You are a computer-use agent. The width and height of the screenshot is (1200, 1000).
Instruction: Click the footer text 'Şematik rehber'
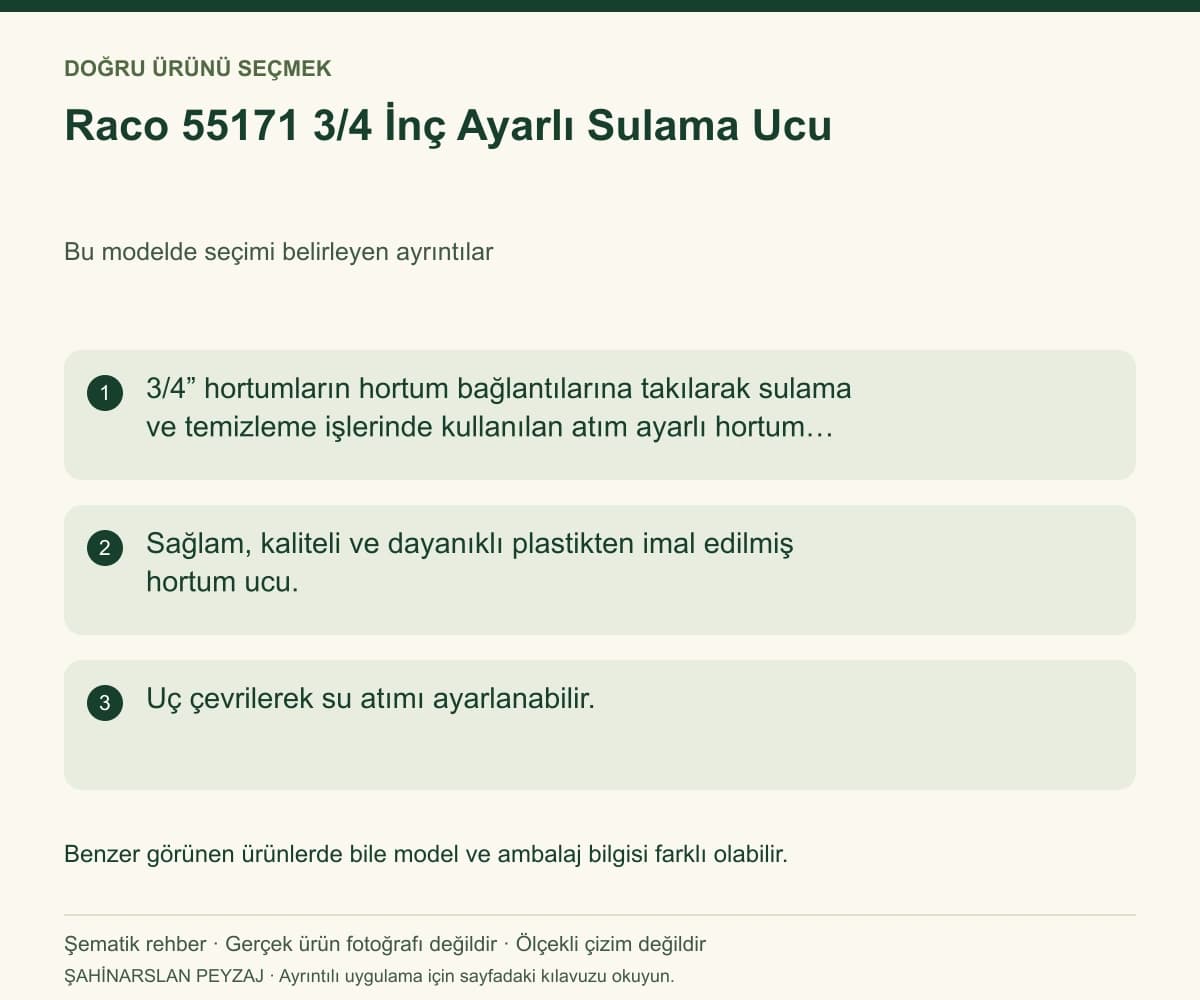[x=135, y=944]
